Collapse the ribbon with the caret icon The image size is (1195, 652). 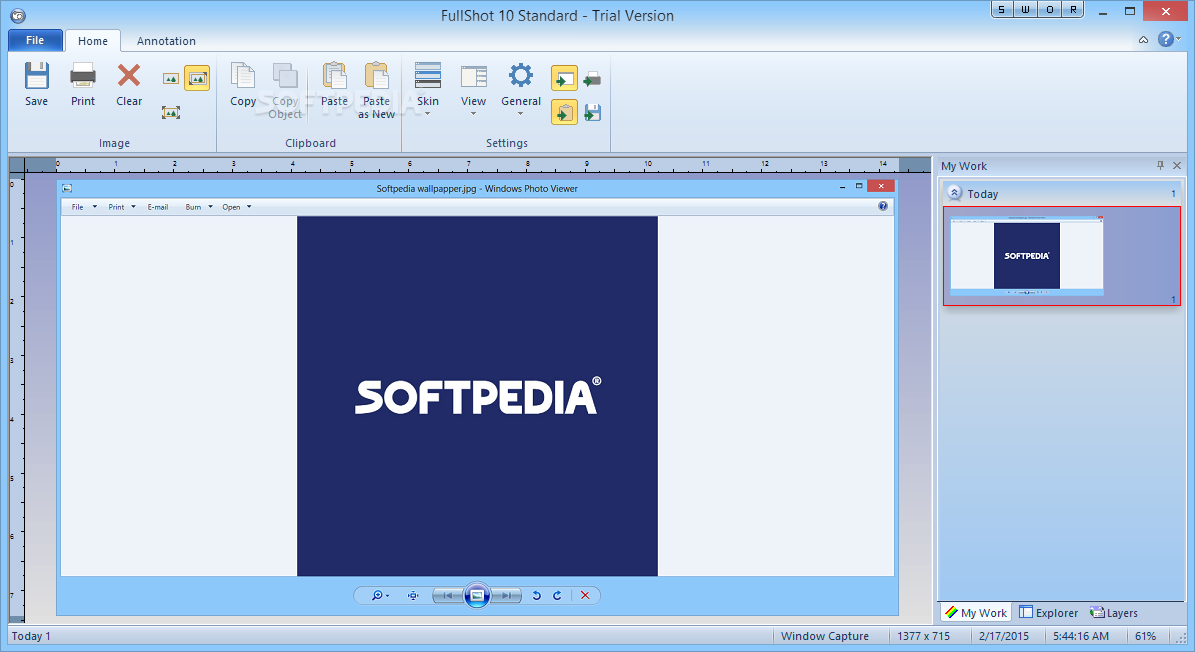[1143, 40]
